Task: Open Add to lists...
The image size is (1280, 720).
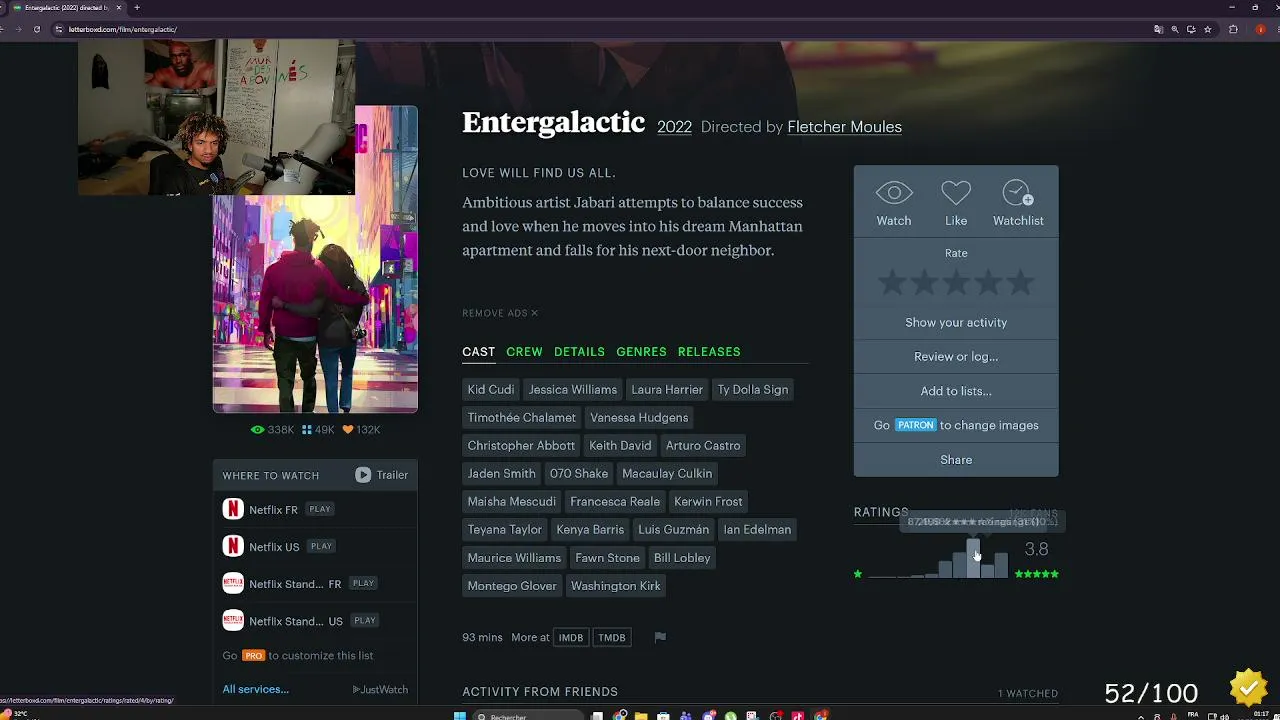Action: click(x=956, y=391)
